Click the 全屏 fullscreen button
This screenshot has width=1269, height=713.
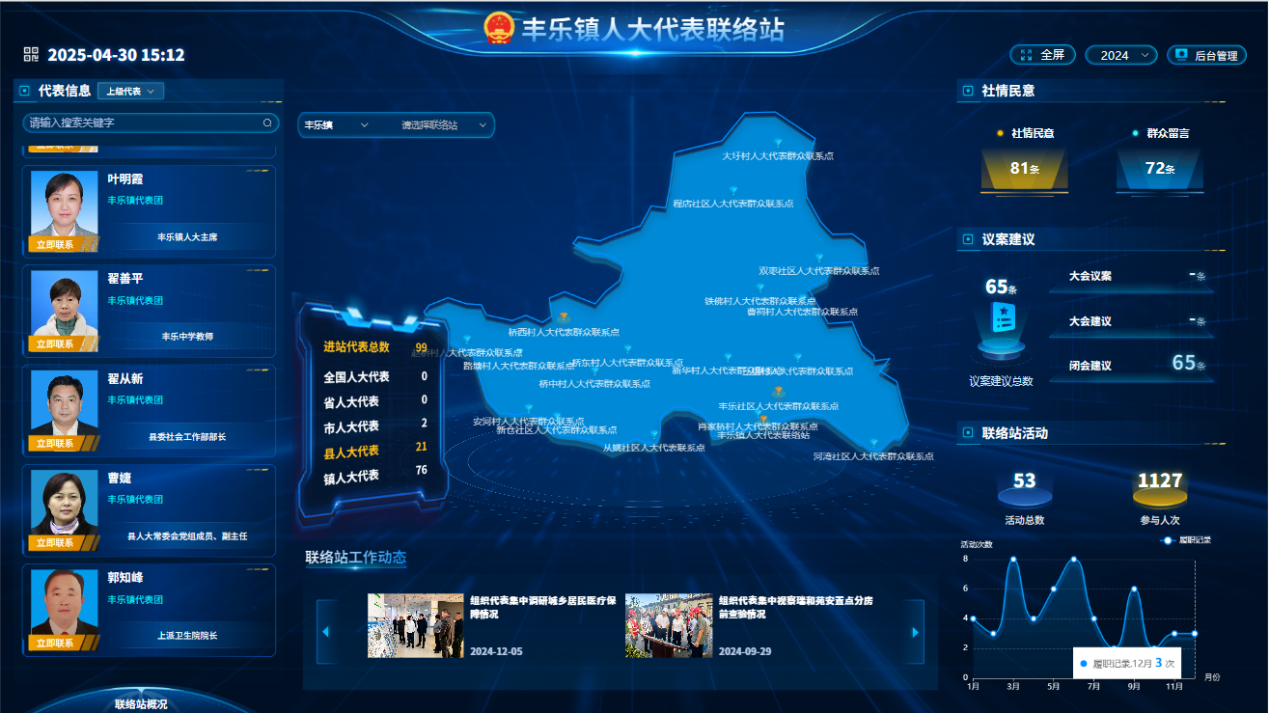click(x=1047, y=55)
